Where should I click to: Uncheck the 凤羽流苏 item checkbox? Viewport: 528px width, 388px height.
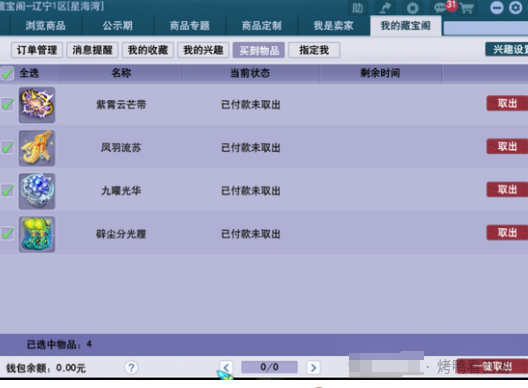7,148
